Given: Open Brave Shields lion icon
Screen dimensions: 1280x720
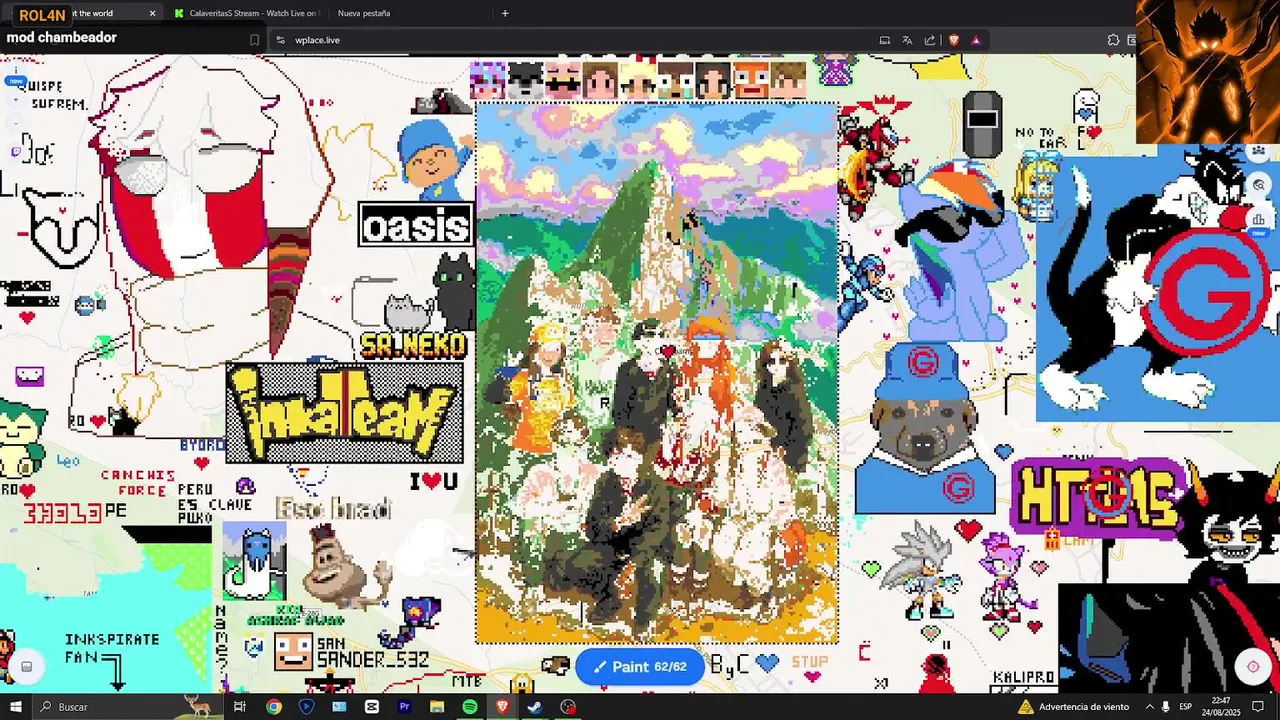Looking at the screenshot, I should pos(953,40).
